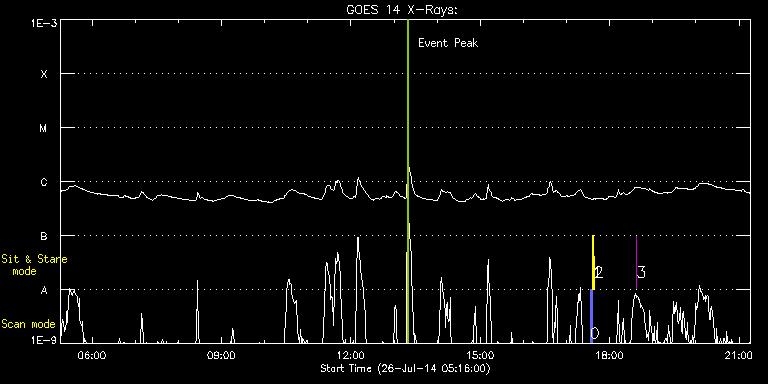Click the '1E-9' y-axis label
Image resolution: width=768 pixels, height=384 pixels.
44,339
